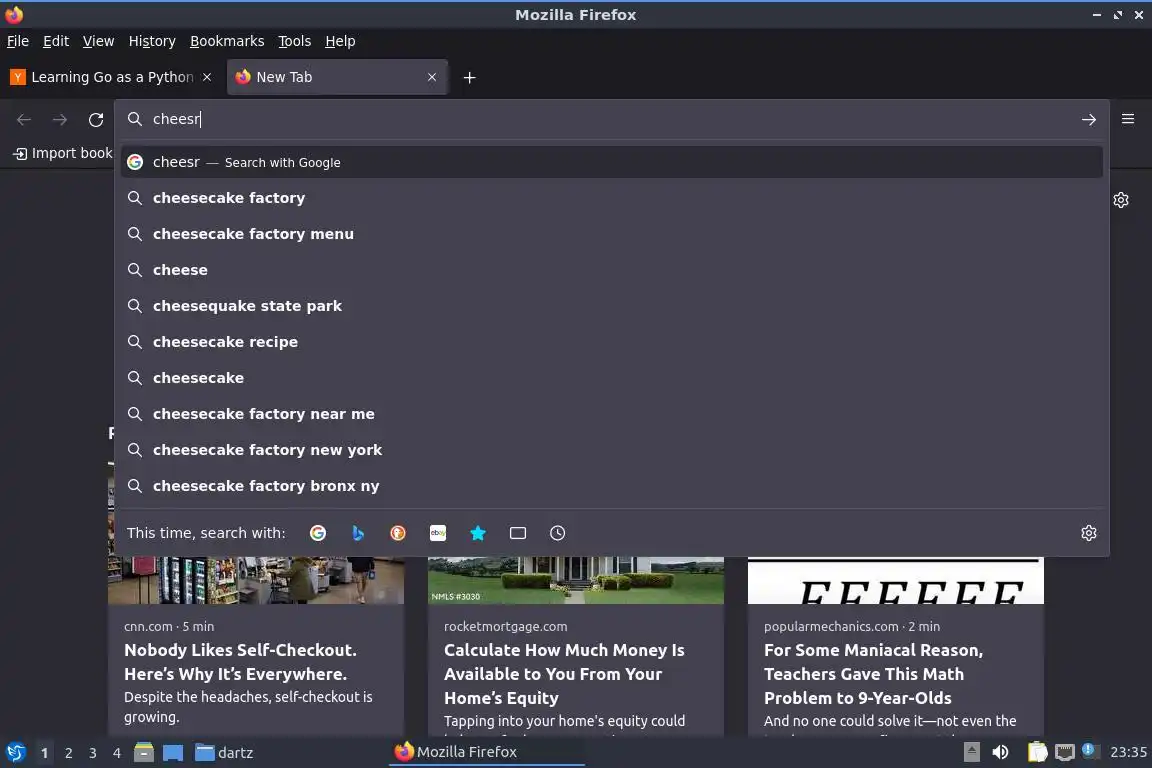Pick the 'cheesequake state park' suggestion
Screen dimensions: 1152x768
click(611, 306)
